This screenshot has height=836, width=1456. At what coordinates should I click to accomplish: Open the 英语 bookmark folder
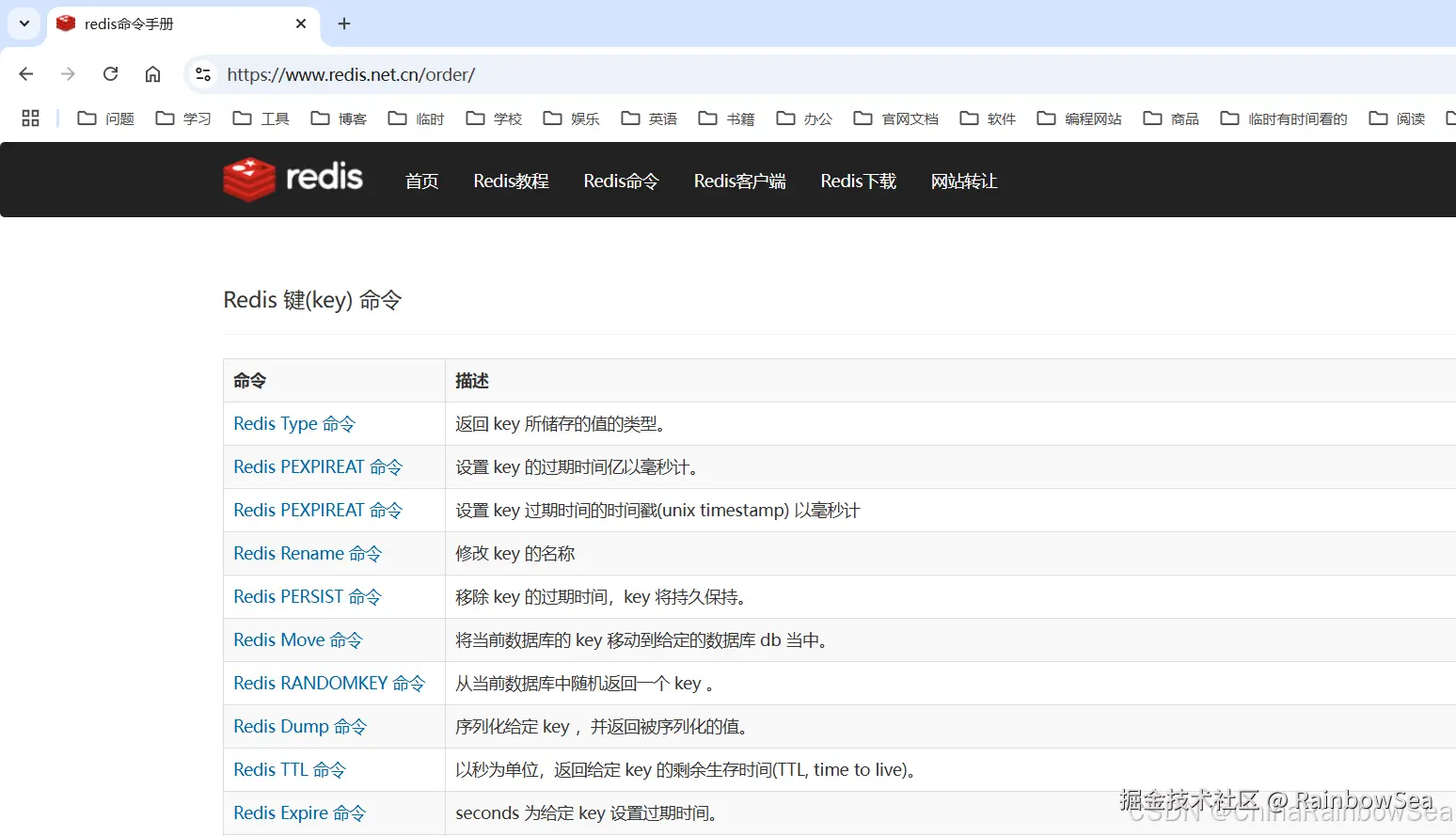tap(649, 118)
